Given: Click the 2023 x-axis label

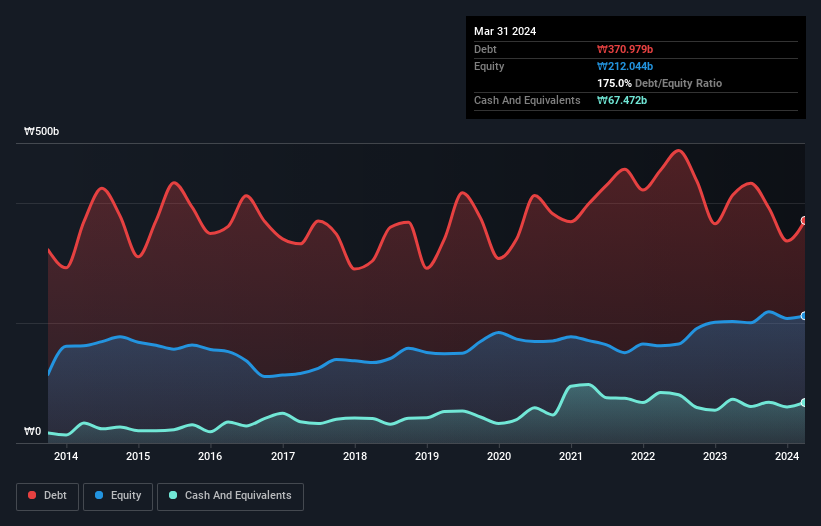Looking at the screenshot, I should (x=715, y=456).
